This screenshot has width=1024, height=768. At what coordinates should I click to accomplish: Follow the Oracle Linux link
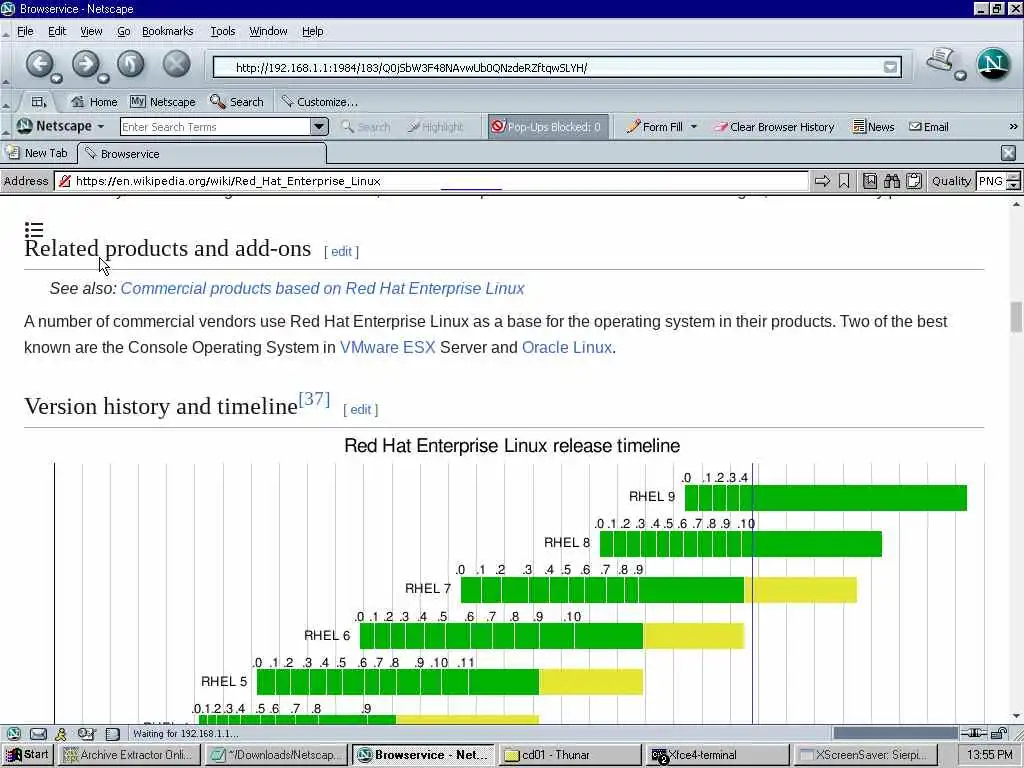(x=567, y=347)
